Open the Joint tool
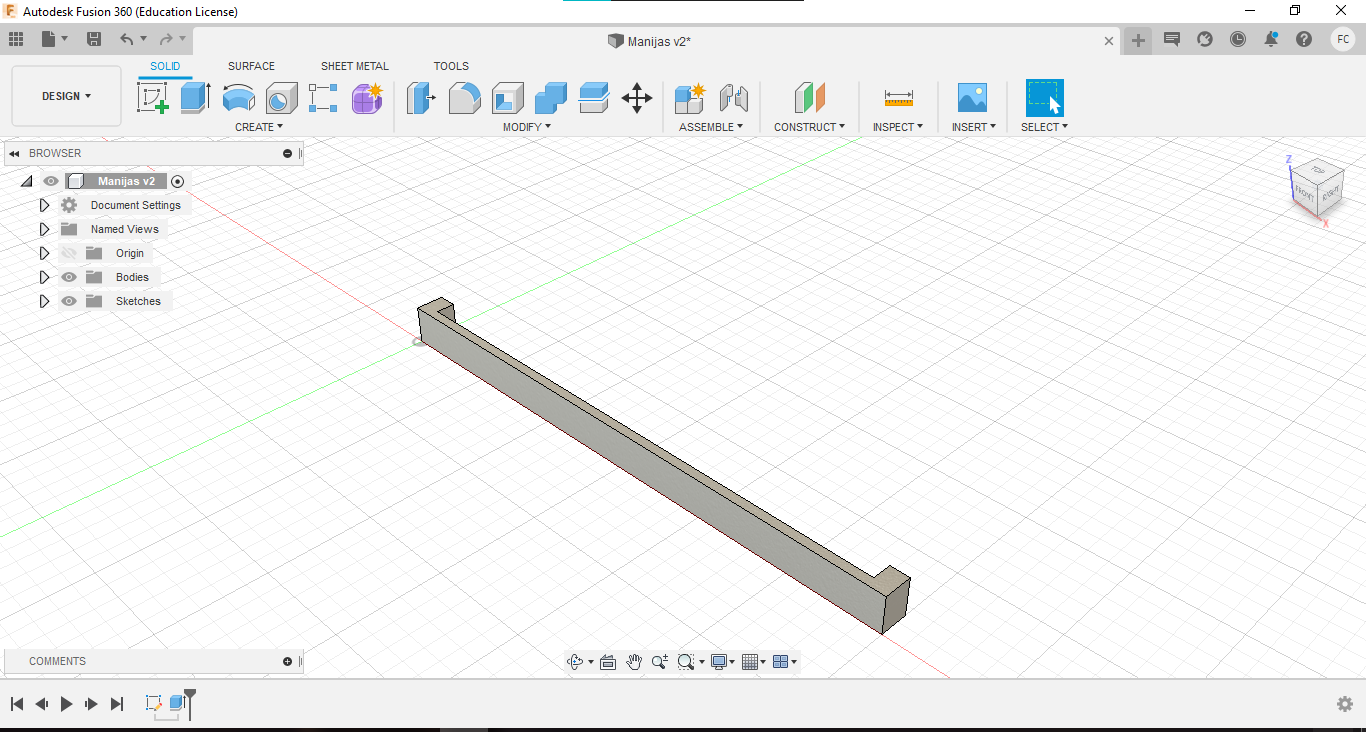The image size is (1366, 732). [734, 98]
